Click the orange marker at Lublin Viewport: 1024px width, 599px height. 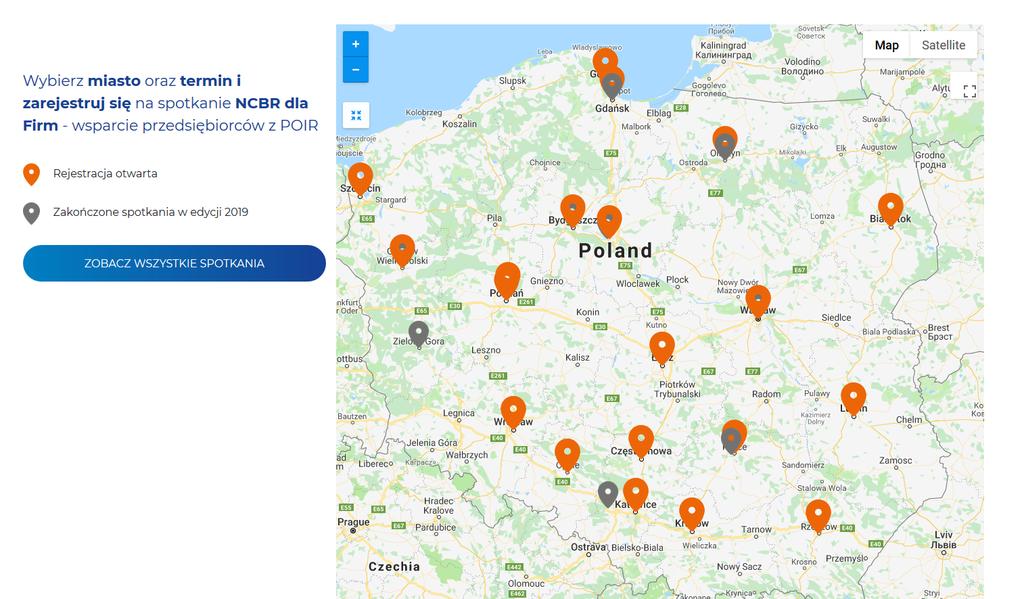tap(854, 398)
